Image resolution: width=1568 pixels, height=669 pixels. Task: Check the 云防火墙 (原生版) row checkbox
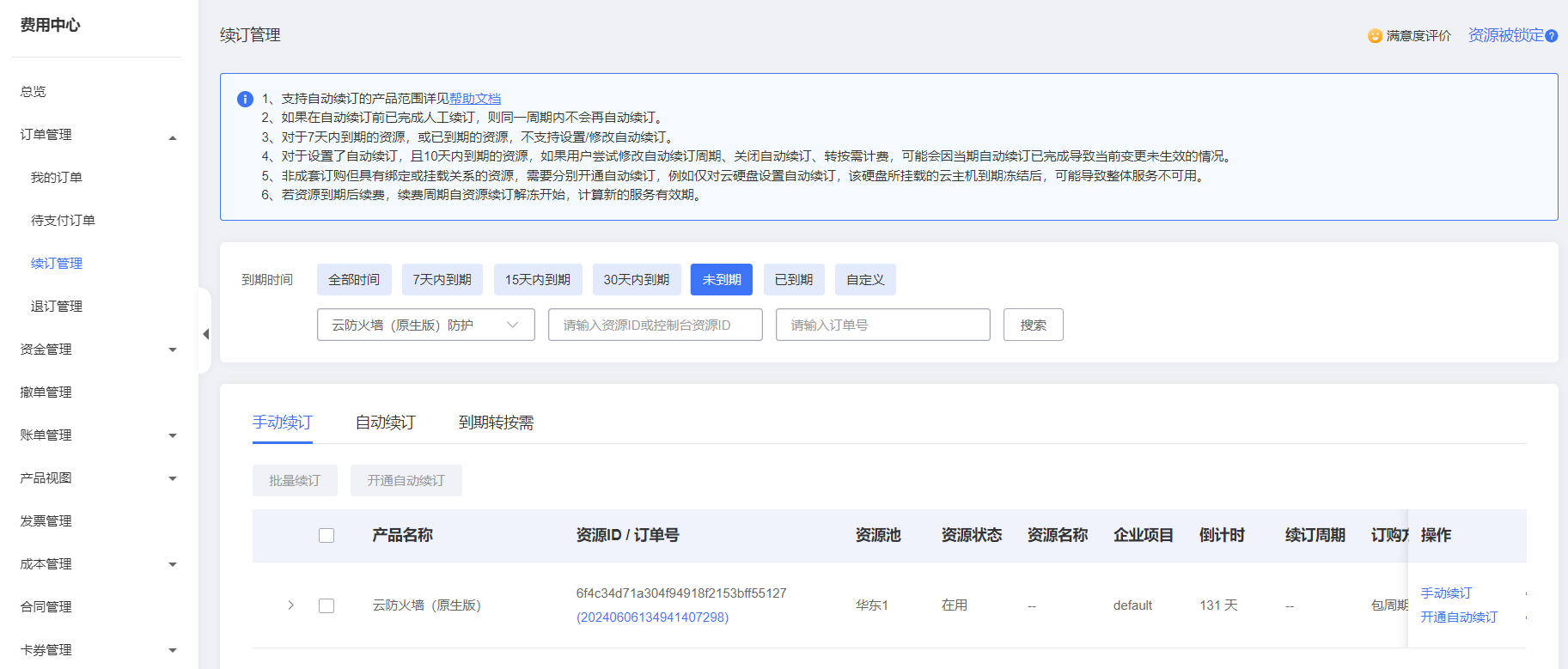pyautogui.click(x=326, y=605)
